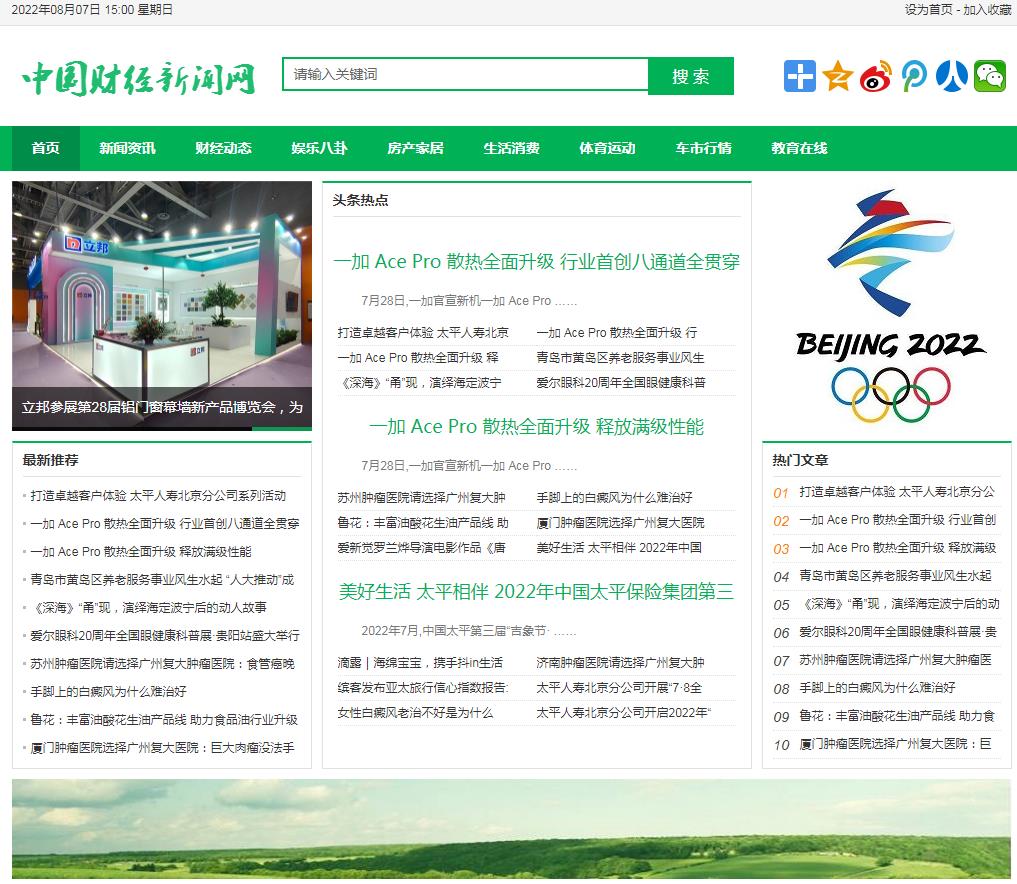Open the 房产家居 navigation tab
Viewport: 1017px width, 884px height.
point(415,148)
